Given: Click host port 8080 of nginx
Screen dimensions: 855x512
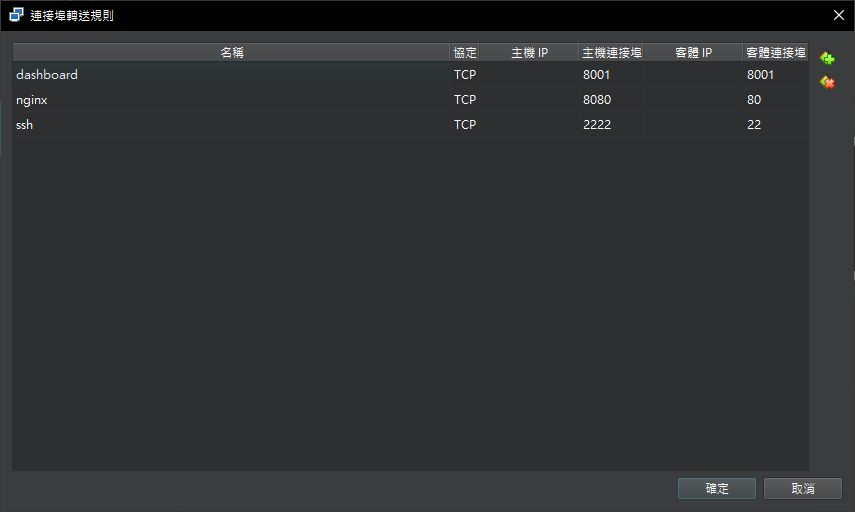Looking at the screenshot, I should [x=597, y=100].
